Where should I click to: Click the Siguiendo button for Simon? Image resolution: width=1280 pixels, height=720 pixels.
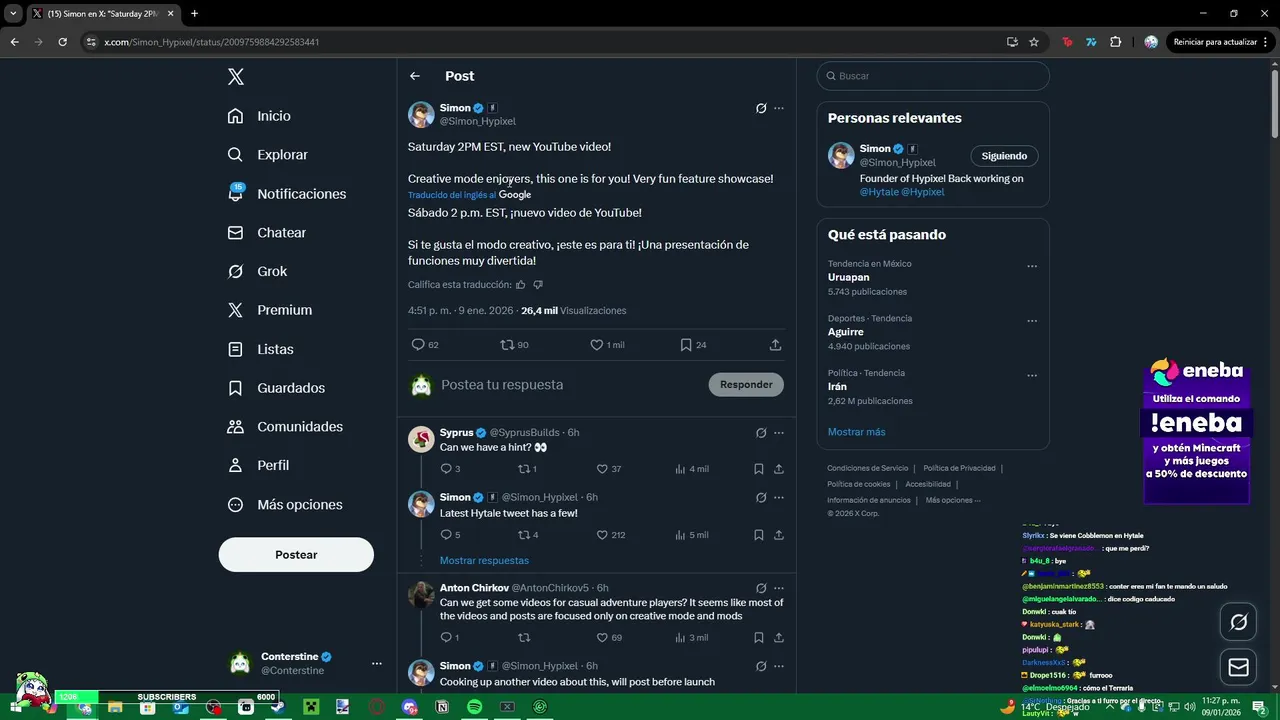click(1004, 156)
